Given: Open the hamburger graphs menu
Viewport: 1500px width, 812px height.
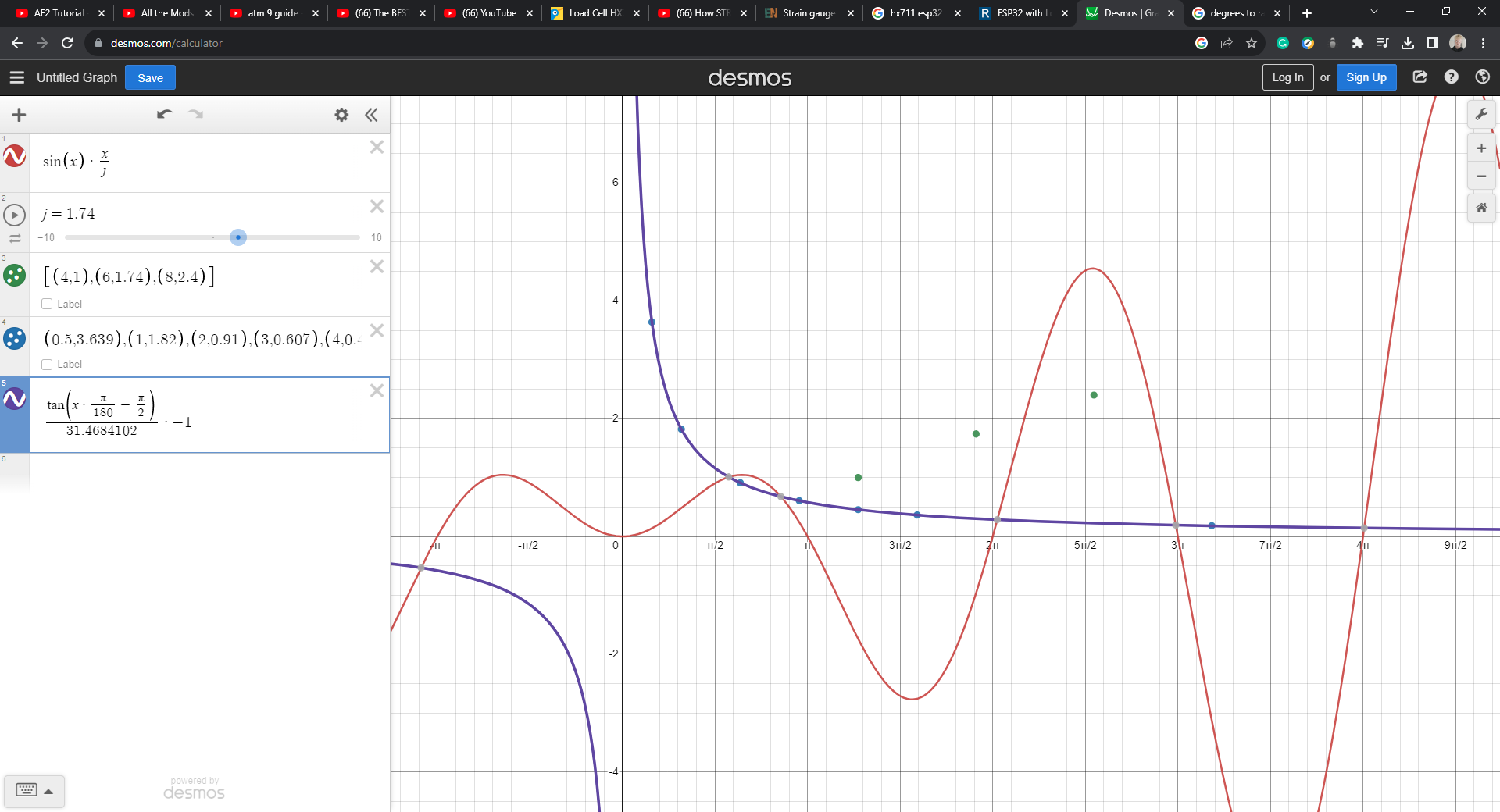Looking at the screenshot, I should 17,77.
